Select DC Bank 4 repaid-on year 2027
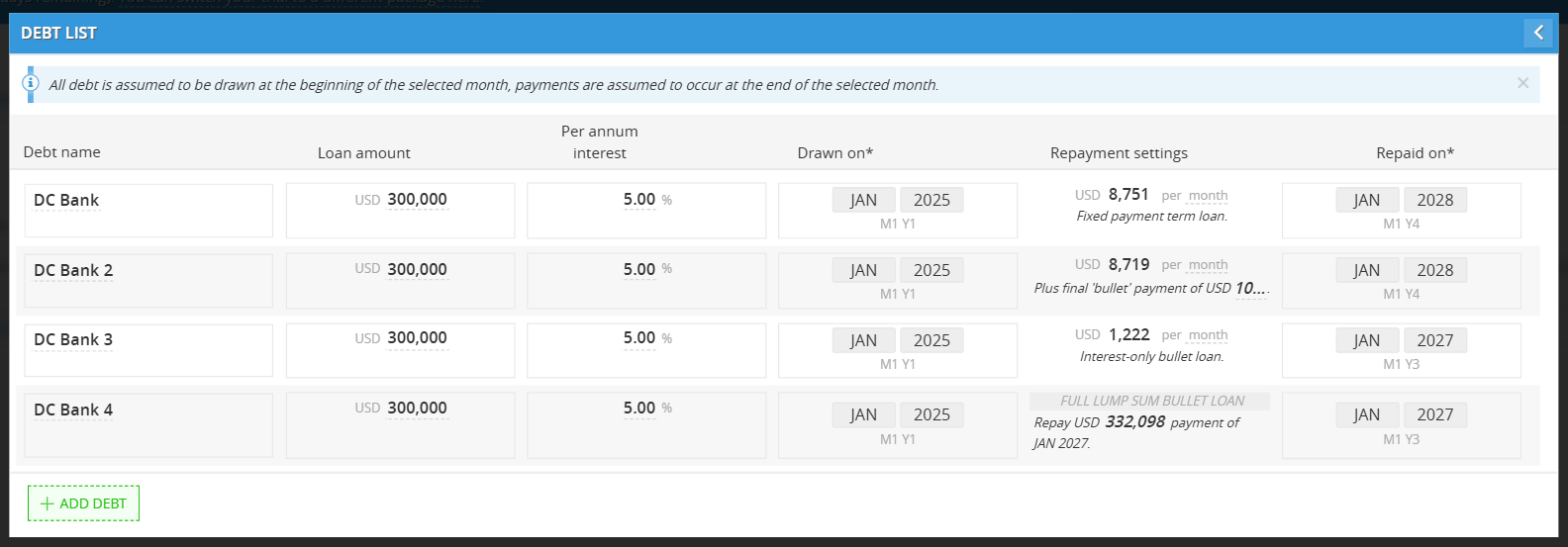1568x547 pixels. pyautogui.click(x=1434, y=414)
